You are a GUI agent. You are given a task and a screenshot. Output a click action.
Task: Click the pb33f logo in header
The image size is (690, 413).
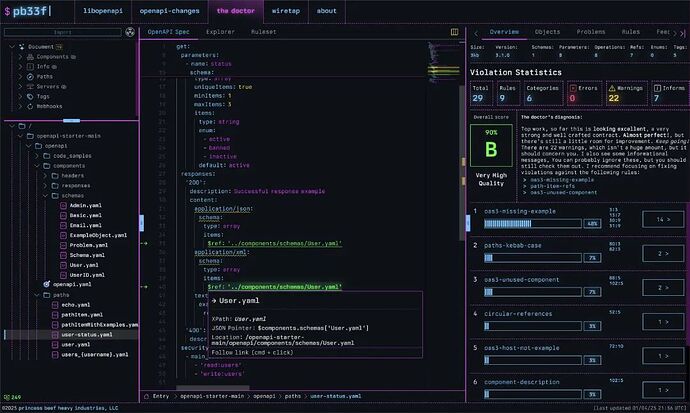pos(32,11)
